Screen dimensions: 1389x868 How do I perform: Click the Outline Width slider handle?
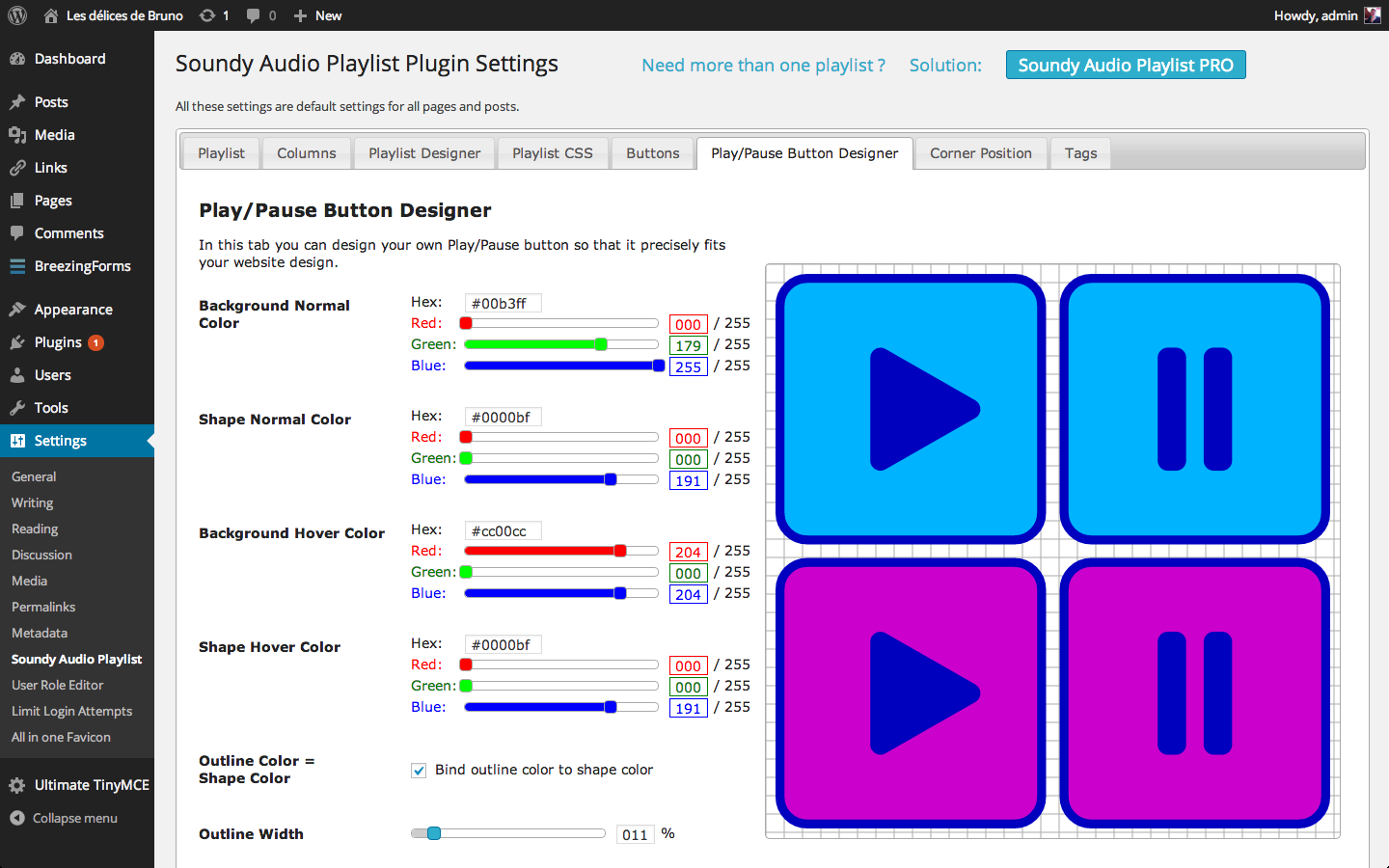(434, 833)
